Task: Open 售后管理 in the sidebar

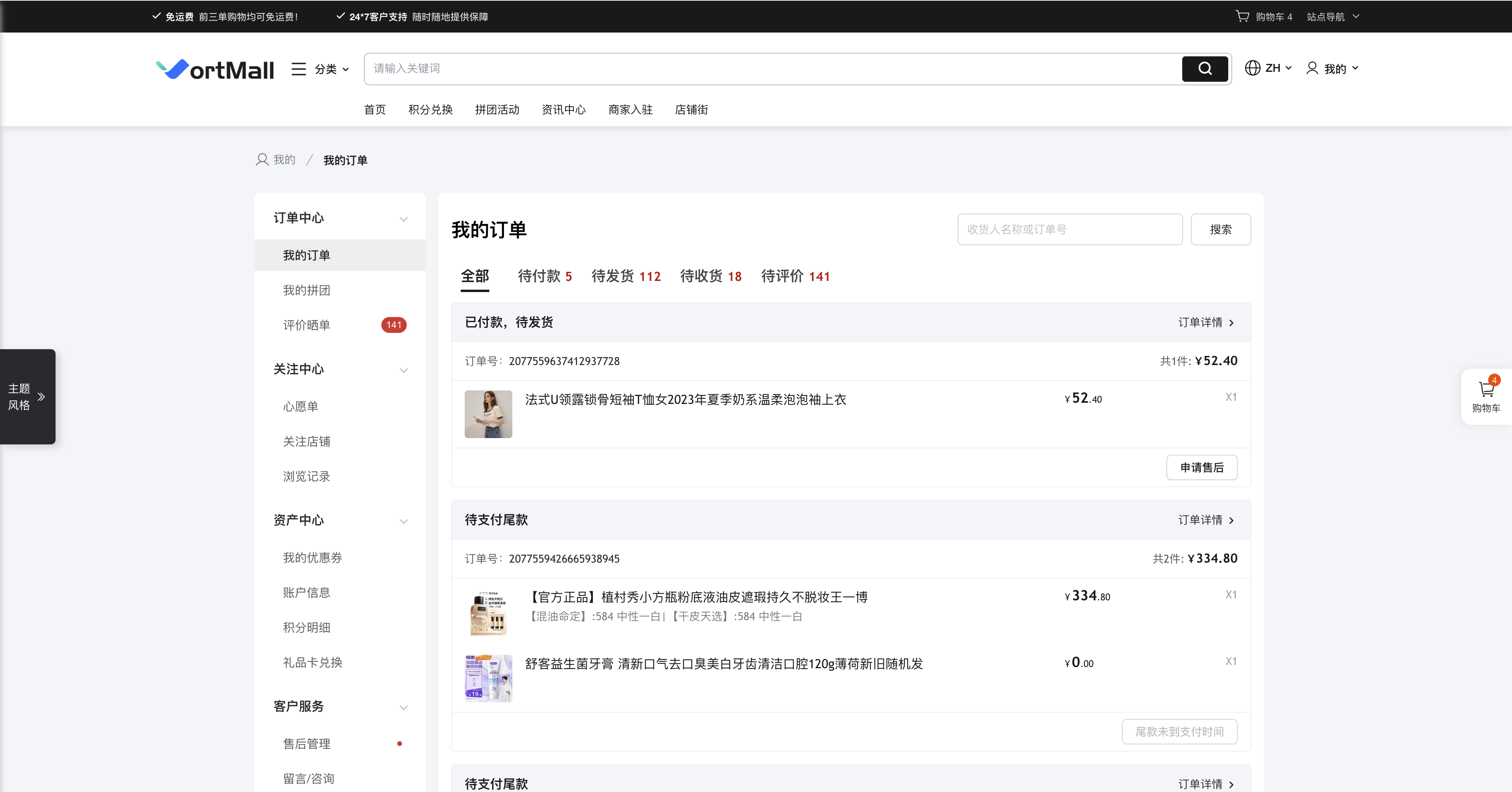Action: 306,744
